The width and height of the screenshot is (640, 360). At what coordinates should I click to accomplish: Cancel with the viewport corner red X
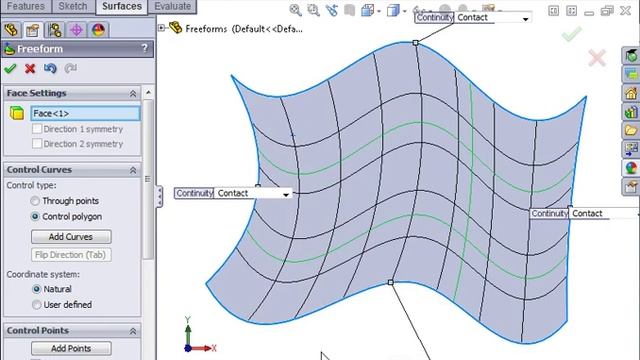point(597,58)
